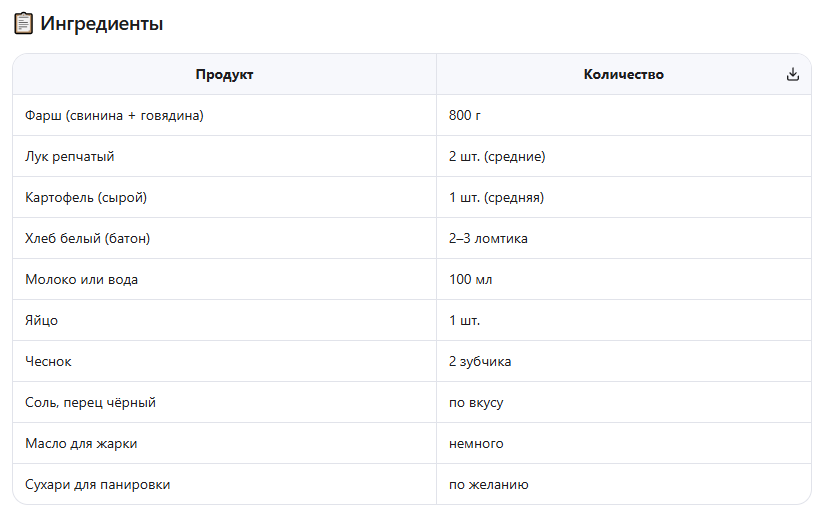Select the Молоко или вода cell
The width and height of the screenshot is (832, 518).
(81, 280)
